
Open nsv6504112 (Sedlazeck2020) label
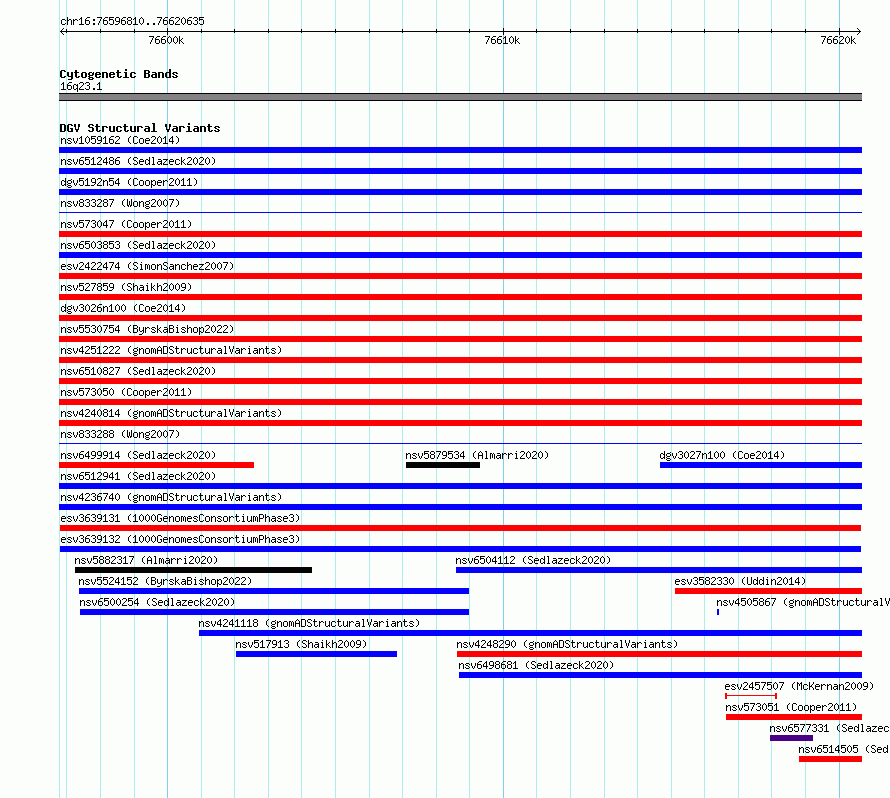(x=533, y=560)
